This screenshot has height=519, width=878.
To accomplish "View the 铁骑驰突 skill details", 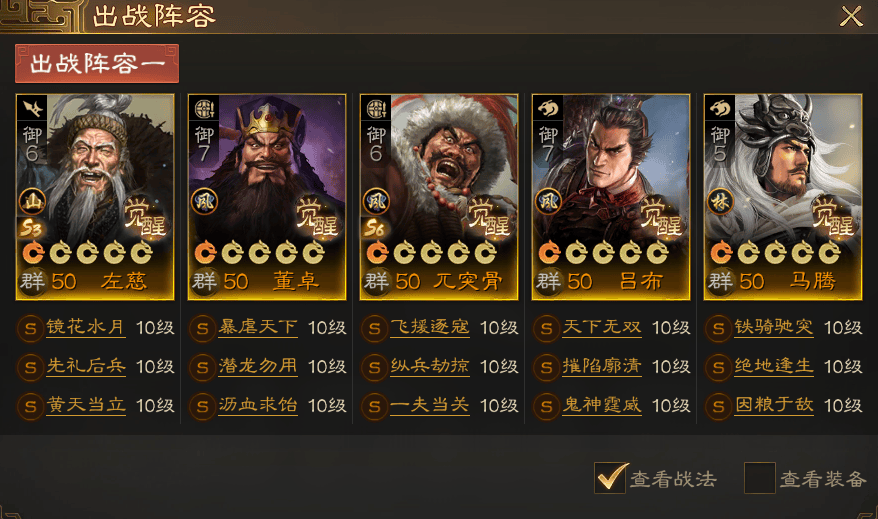I will point(774,327).
